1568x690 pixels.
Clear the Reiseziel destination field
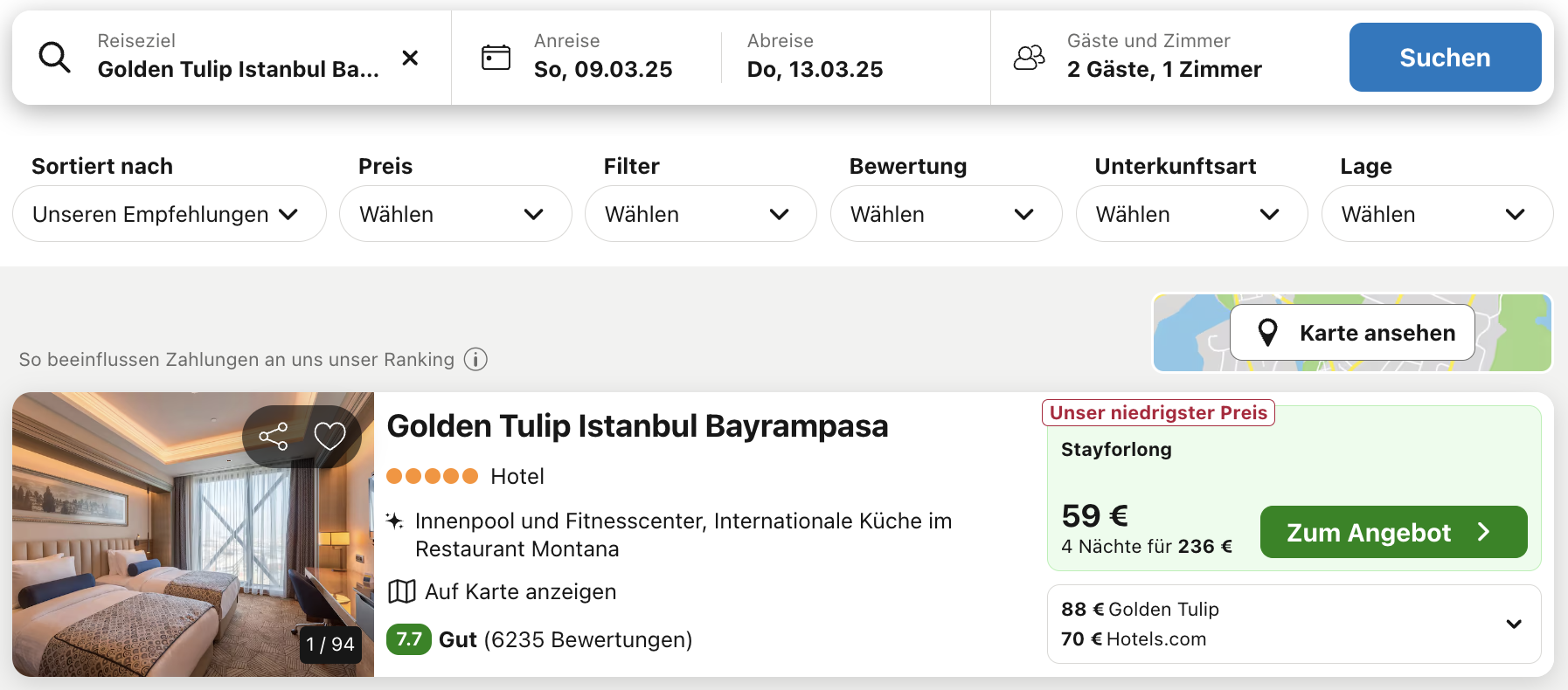[x=410, y=58]
